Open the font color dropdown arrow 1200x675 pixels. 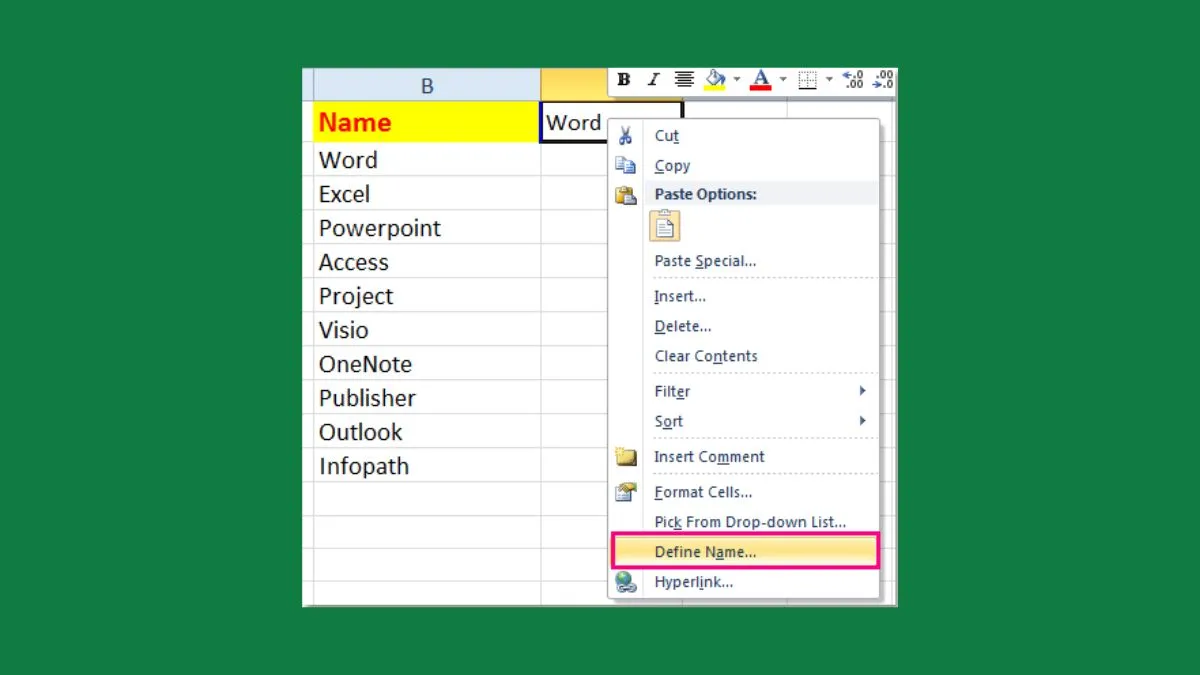[x=783, y=80]
